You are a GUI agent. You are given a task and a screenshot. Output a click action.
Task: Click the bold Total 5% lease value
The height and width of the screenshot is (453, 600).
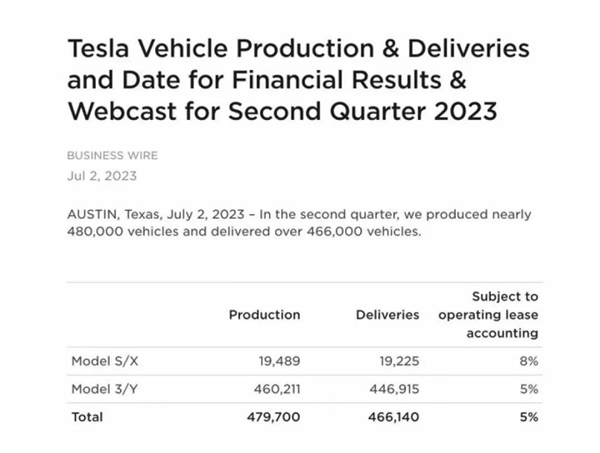point(529,417)
